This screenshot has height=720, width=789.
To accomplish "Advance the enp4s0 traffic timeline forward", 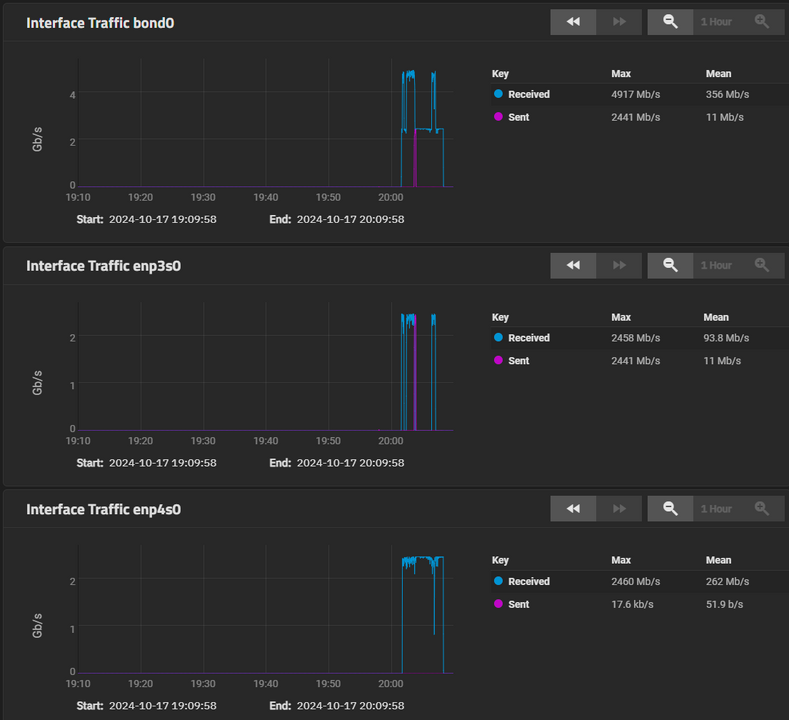I will [x=619, y=509].
